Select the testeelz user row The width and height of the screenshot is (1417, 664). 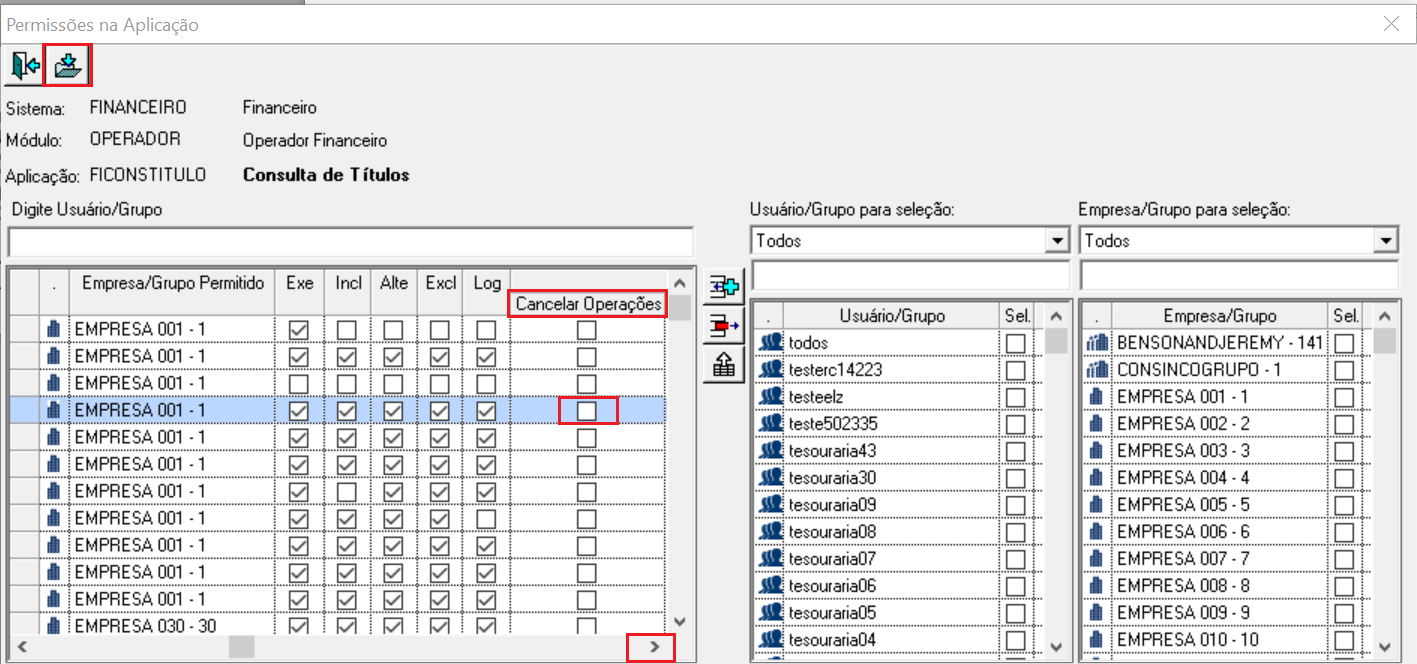[899, 397]
